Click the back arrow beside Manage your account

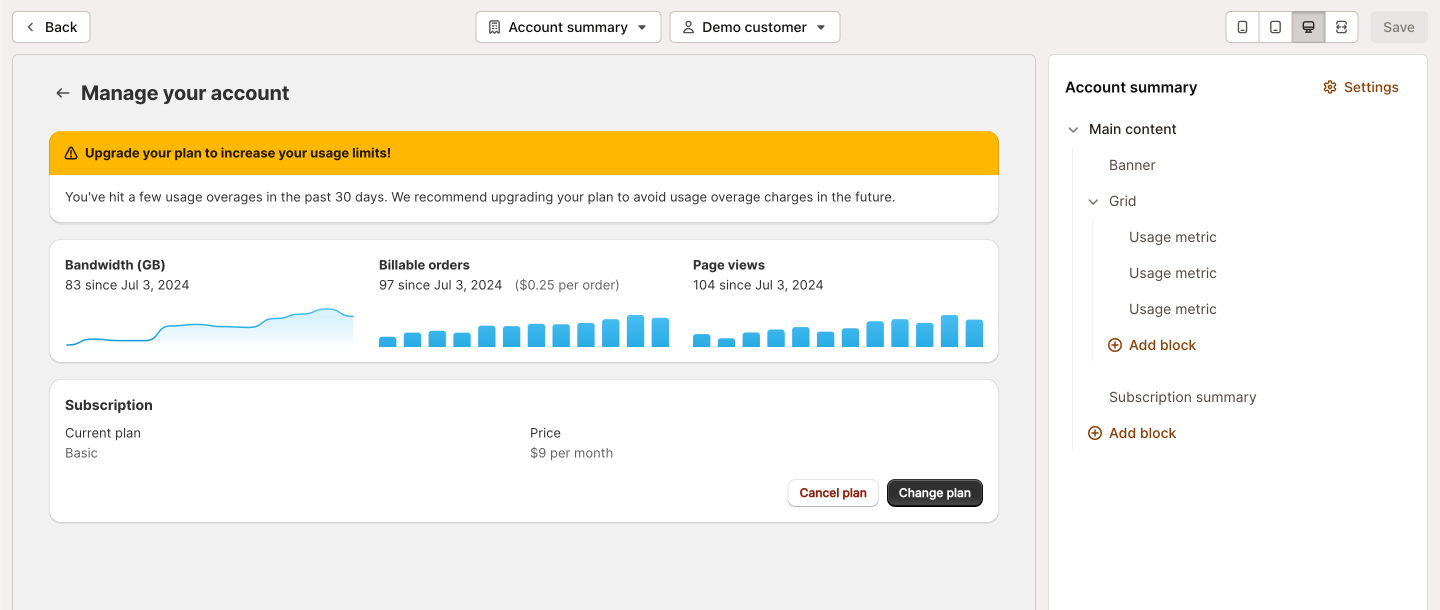click(62, 92)
